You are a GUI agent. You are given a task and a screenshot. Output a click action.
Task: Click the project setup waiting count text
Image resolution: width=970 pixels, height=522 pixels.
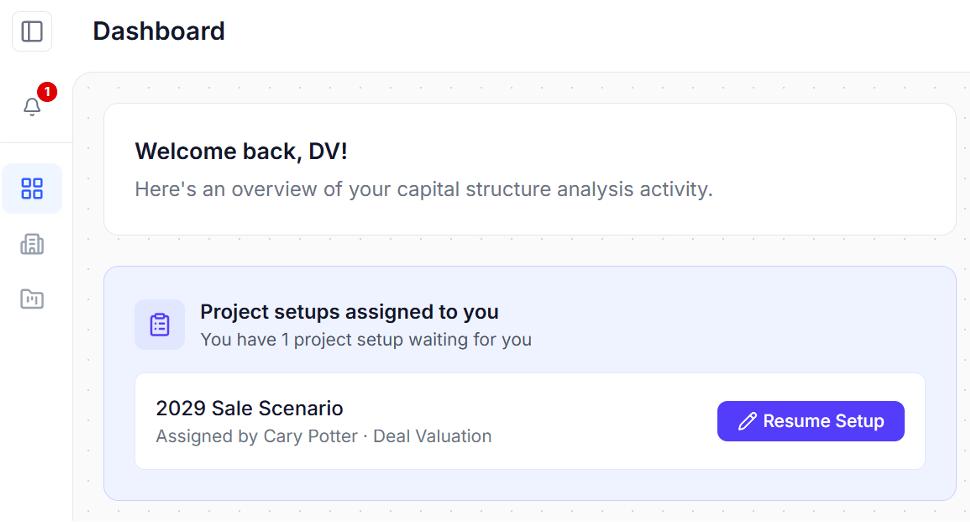coord(366,340)
